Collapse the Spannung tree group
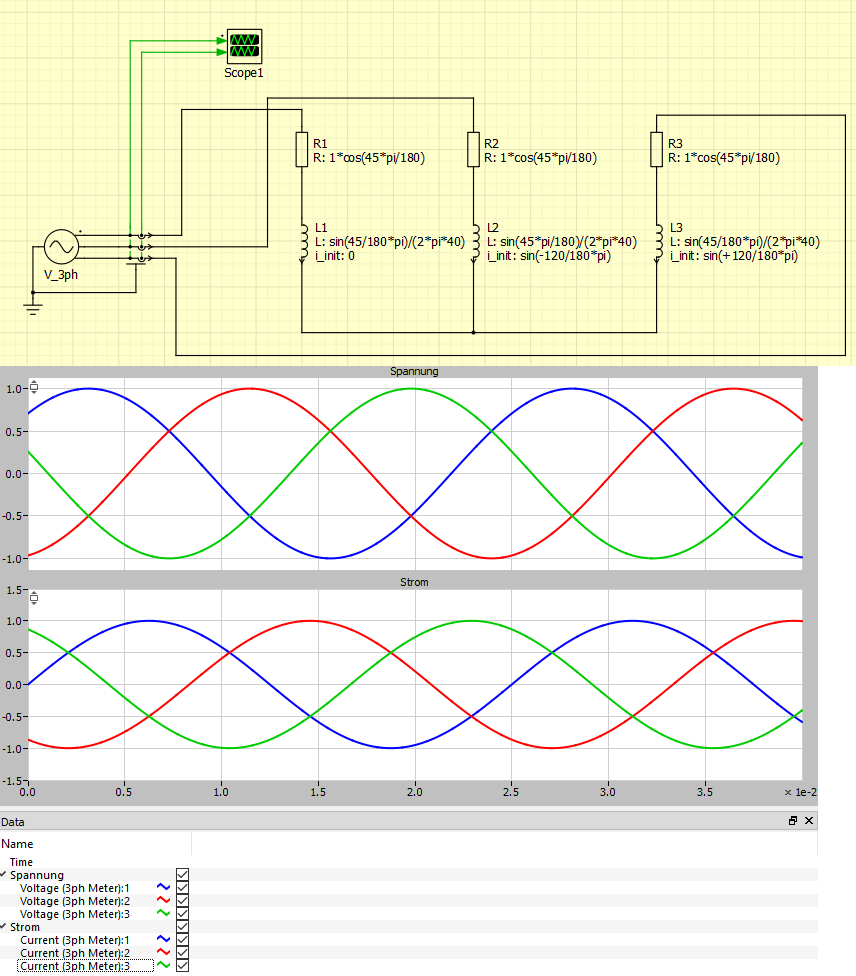 click(x=4, y=875)
